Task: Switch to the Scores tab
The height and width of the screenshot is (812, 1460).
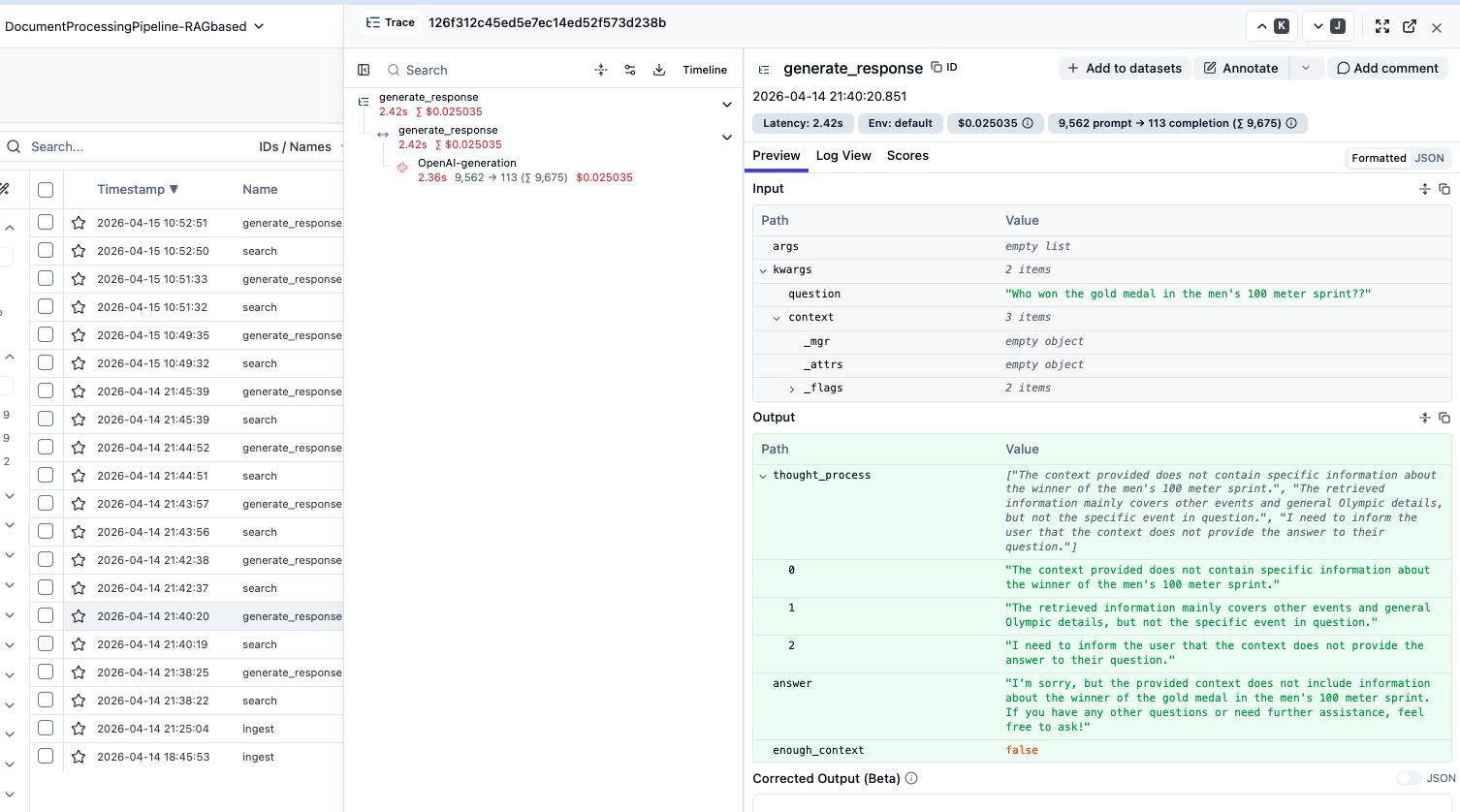Action: point(907,156)
